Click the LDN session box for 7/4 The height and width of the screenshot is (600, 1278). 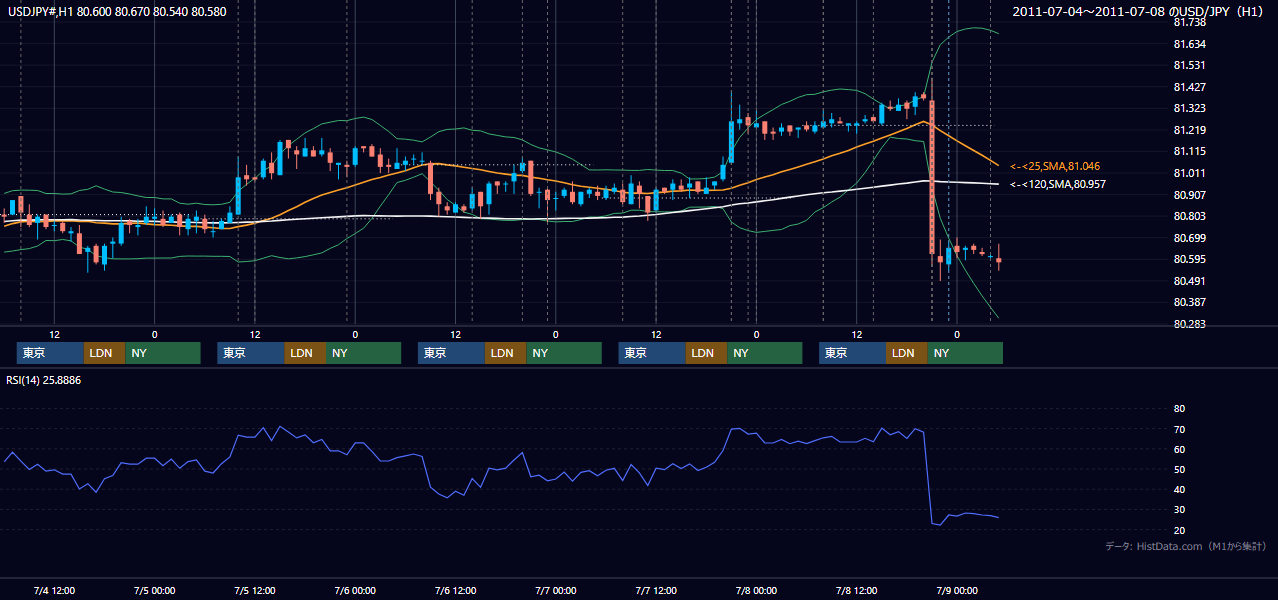[x=105, y=353]
